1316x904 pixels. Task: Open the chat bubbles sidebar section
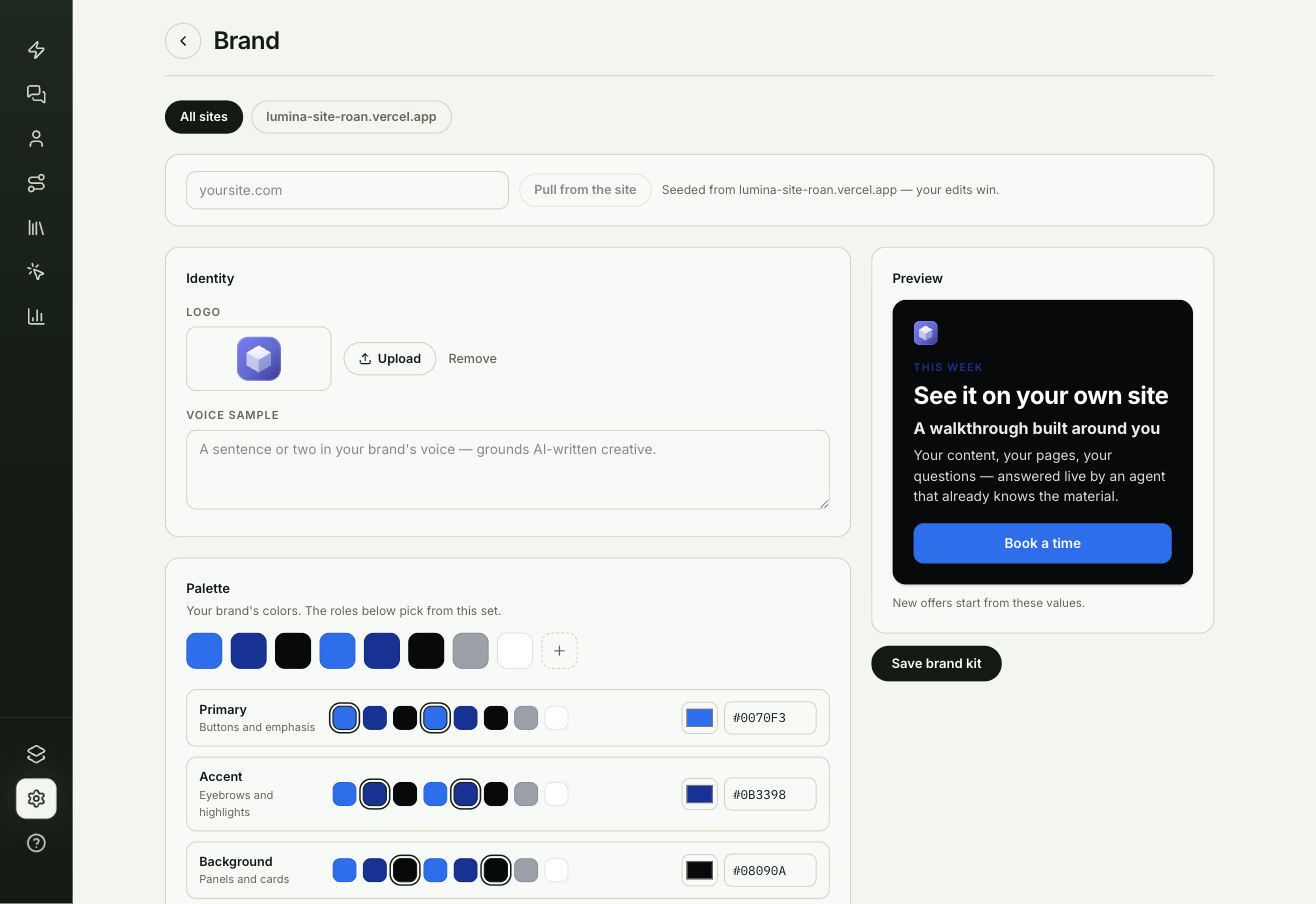(36, 94)
